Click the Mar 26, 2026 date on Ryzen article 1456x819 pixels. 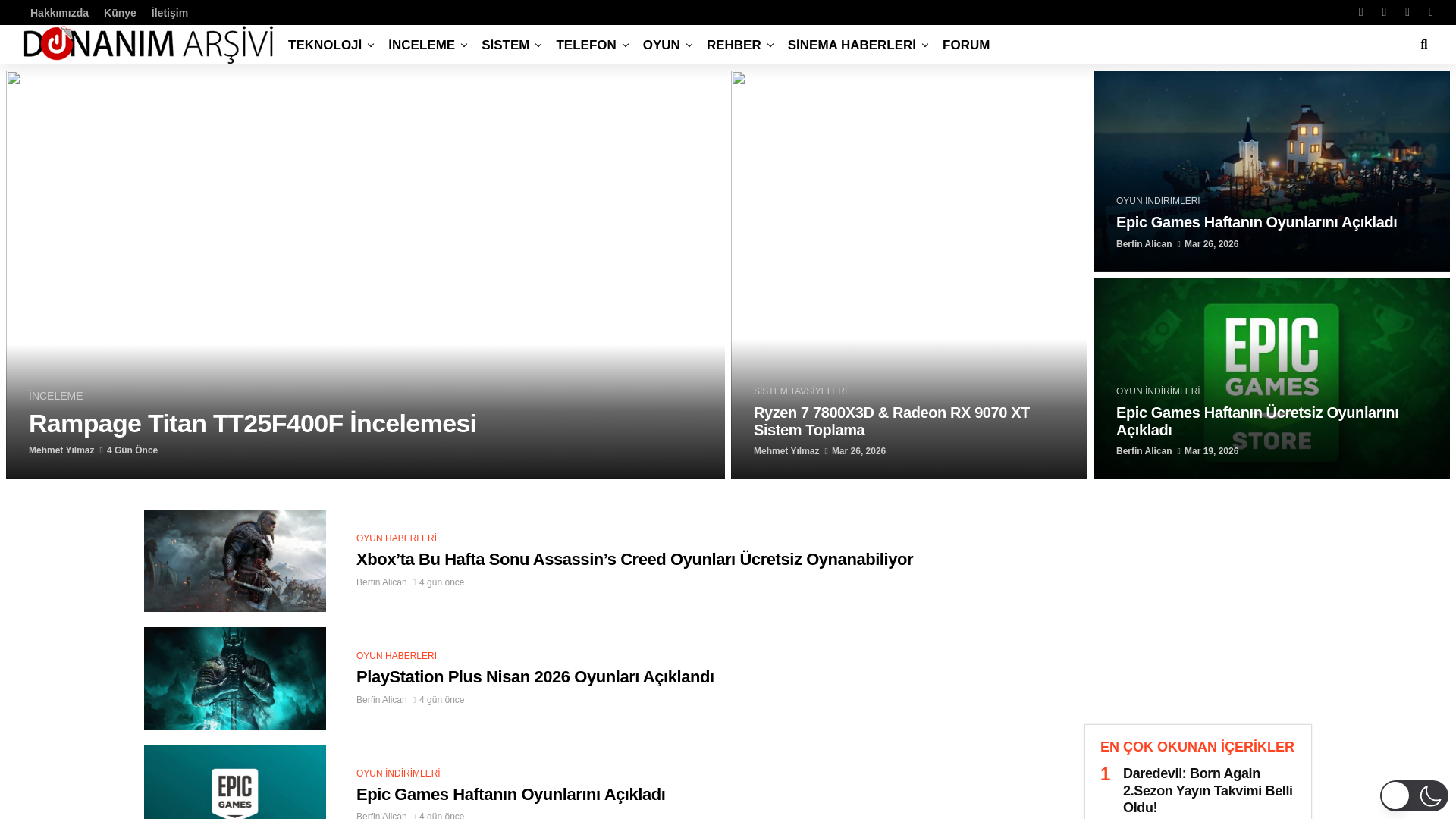[858, 451]
